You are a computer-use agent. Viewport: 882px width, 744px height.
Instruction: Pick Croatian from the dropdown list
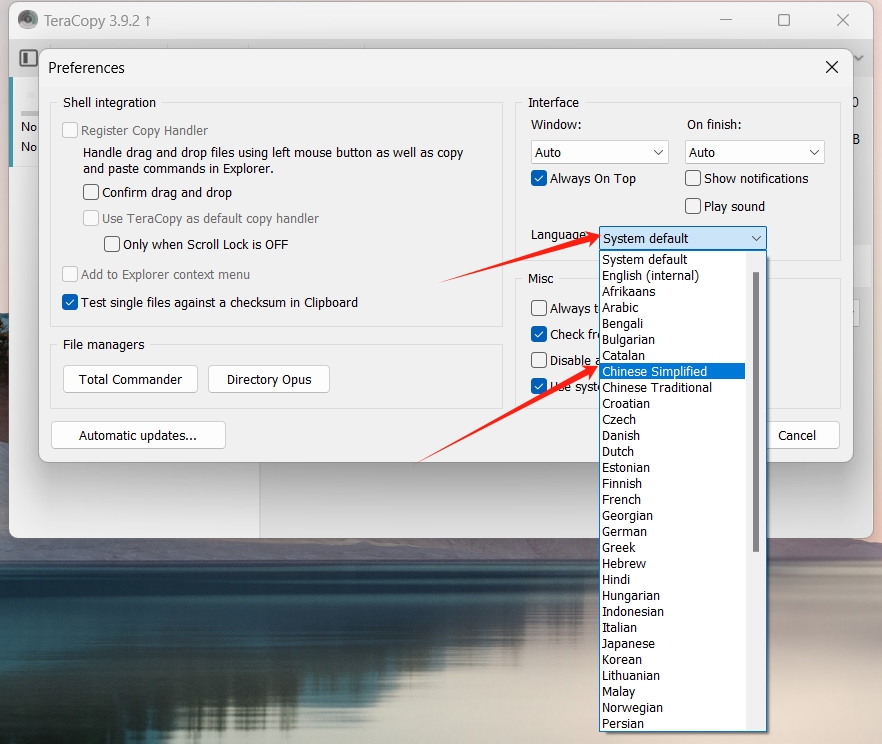(x=673, y=404)
